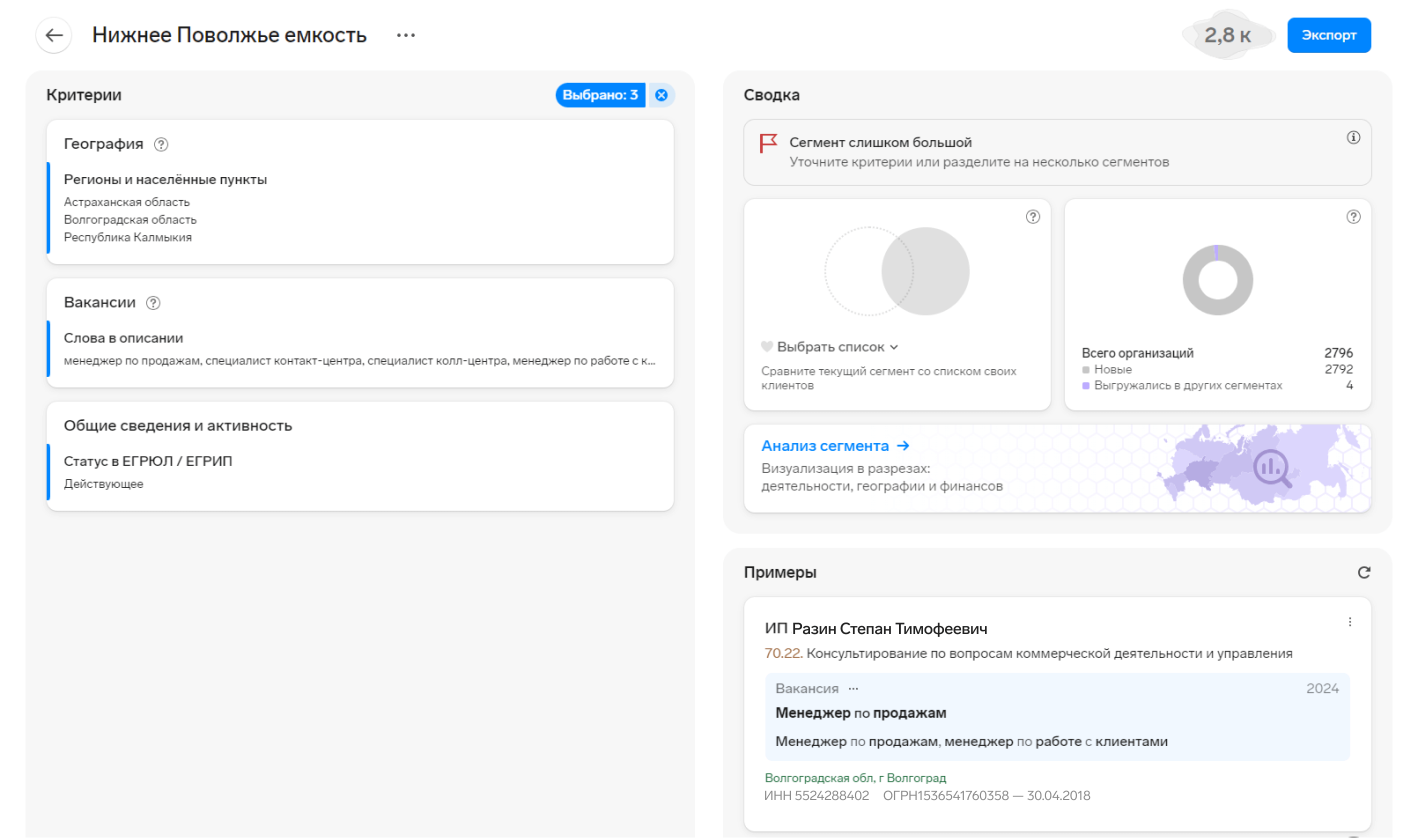Image resolution: width=1418 pixels, height=838 pixels.
Task: Click the ОГРН number and date
Action: [x=987, y=796]
